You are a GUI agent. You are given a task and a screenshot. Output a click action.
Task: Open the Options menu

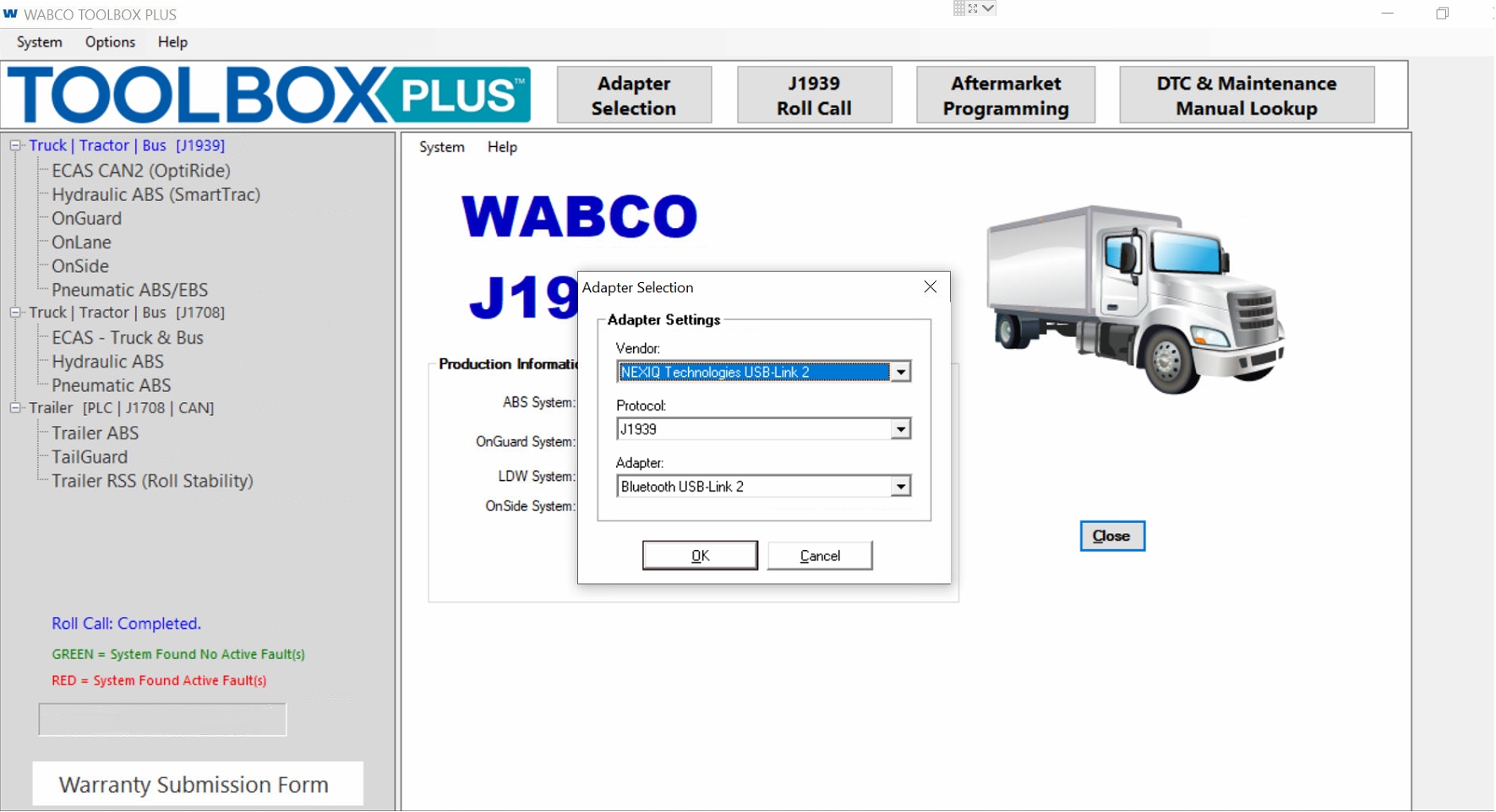[x=109, y=41]
